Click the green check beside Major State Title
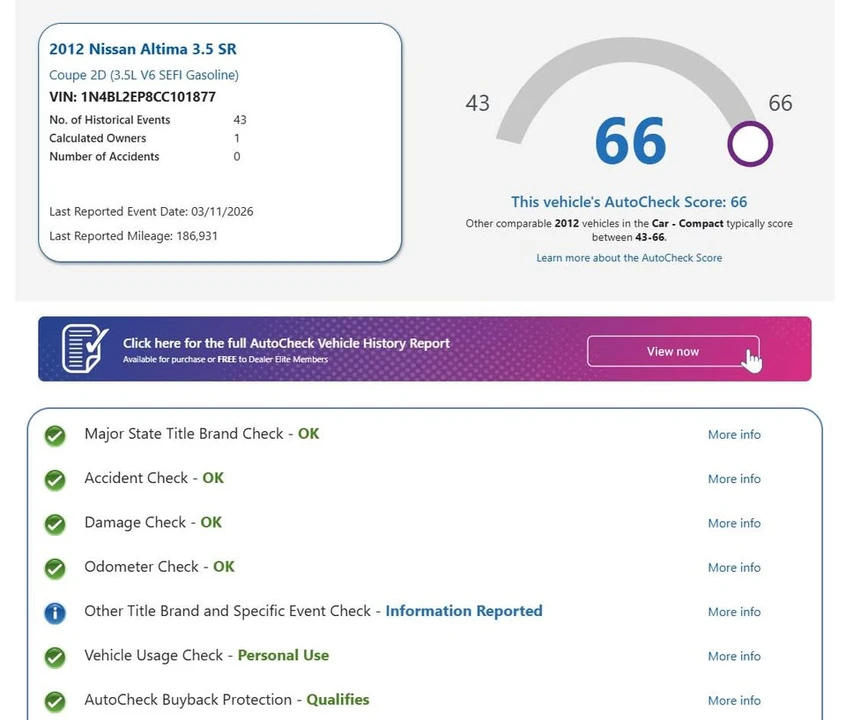 [x=55, y=435]
